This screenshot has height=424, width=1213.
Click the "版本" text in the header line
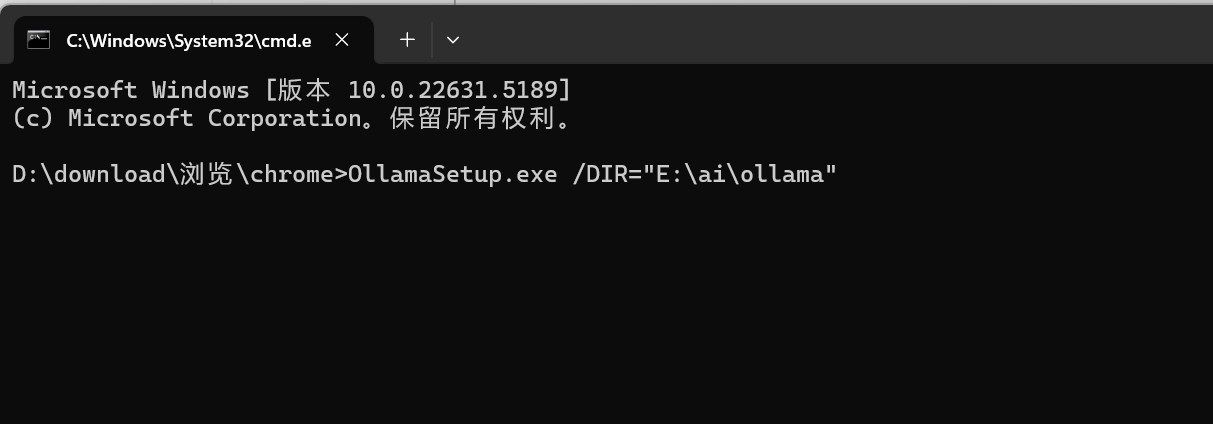pyautogui.click(x=304, y=90)
